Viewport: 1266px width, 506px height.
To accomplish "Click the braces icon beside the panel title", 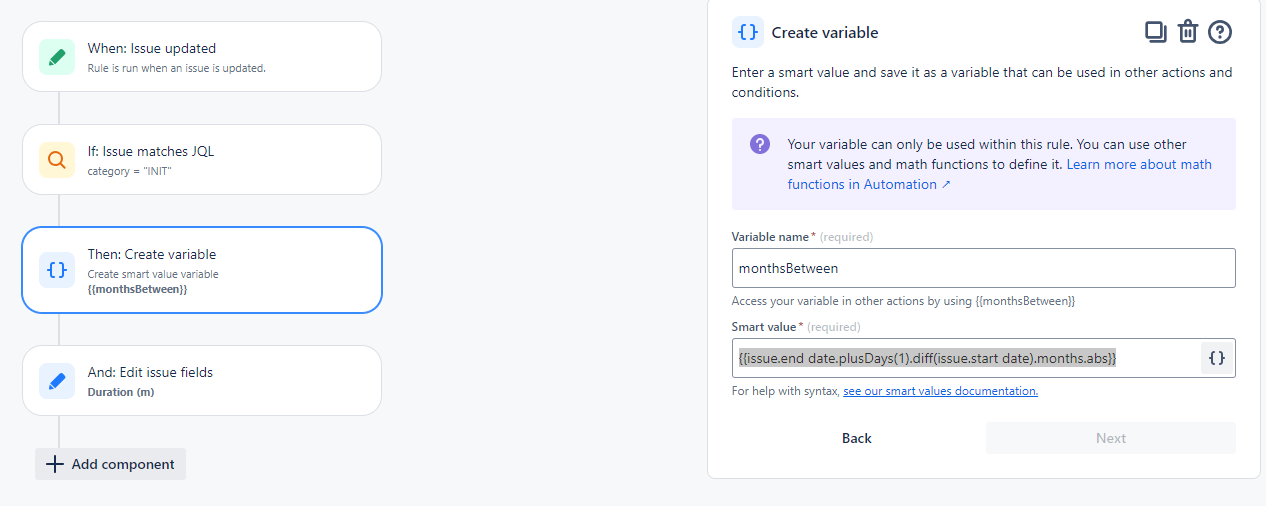I will [748, 32].
